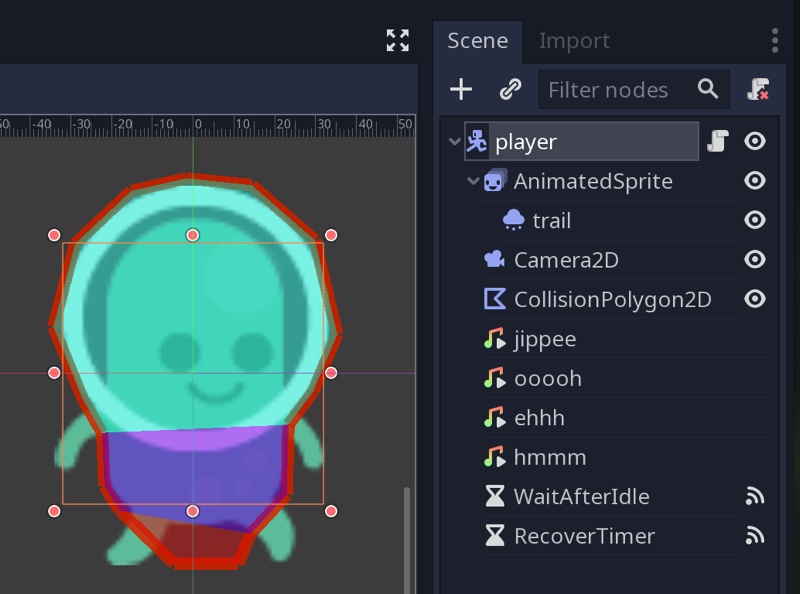Select the ooooh audio node
Image resolution: width=800 pixels, height=594 pixels.
click(548, 379)
